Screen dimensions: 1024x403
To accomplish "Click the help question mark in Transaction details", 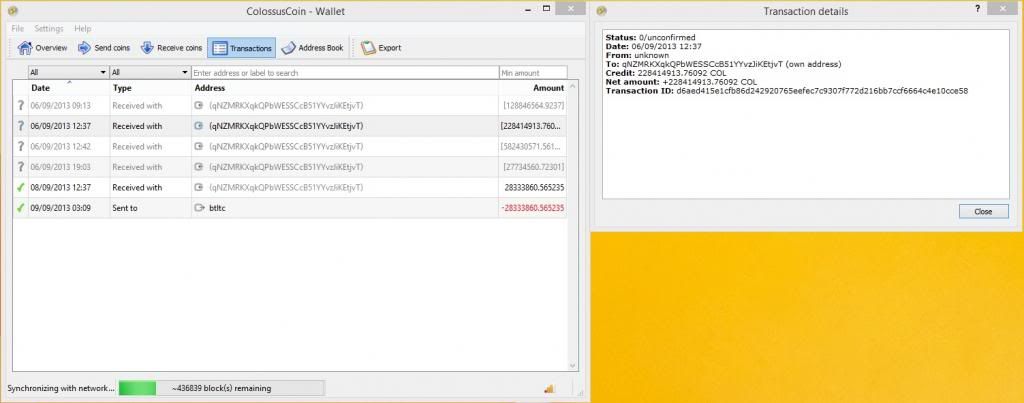I will [x=977, y=8].
